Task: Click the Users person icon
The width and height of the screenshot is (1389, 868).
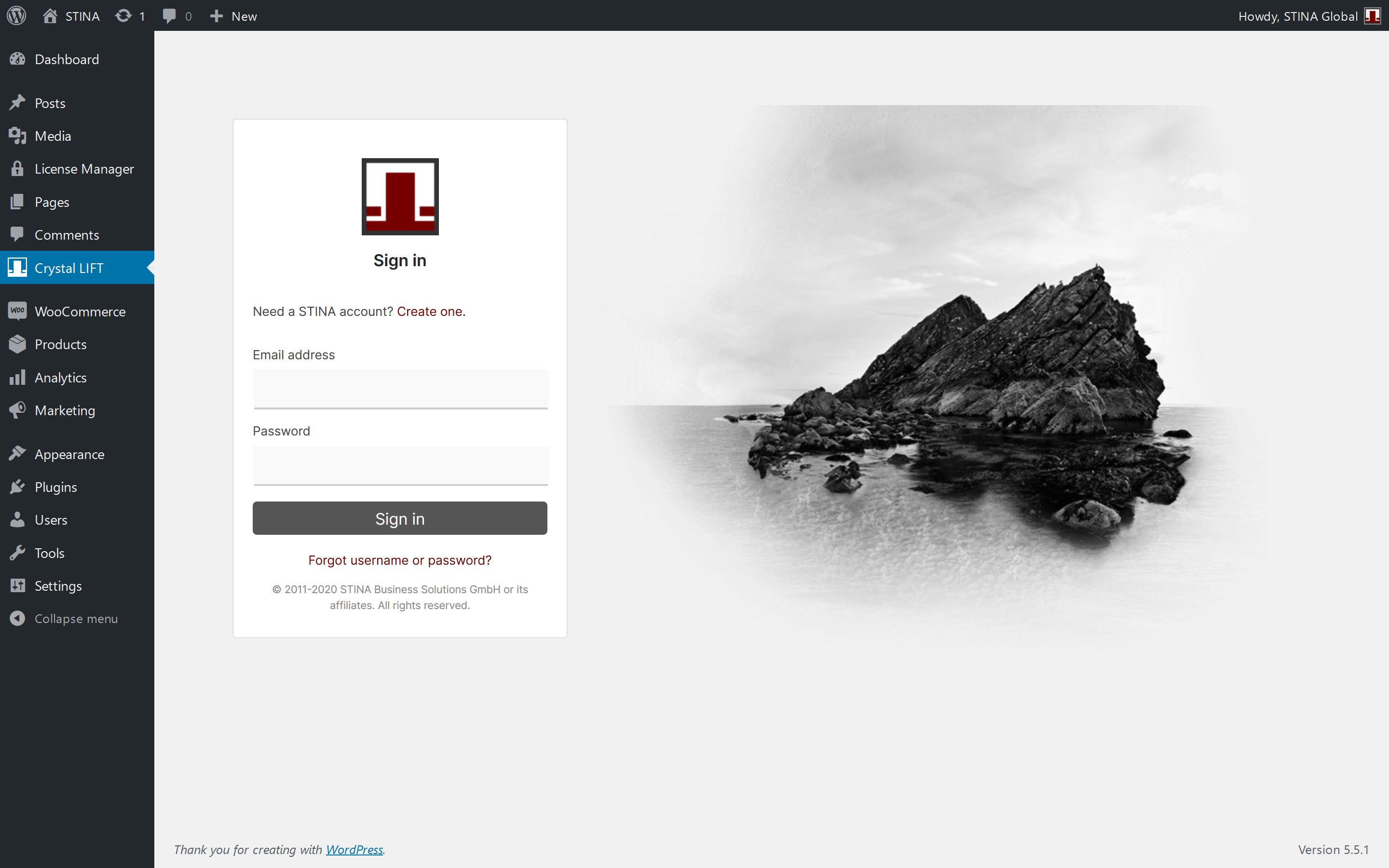Action: [17, 519]
